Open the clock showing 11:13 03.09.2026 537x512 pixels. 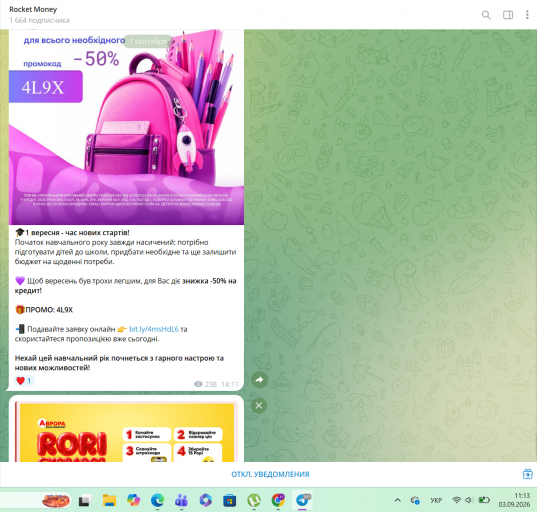[x=514, y=500]
